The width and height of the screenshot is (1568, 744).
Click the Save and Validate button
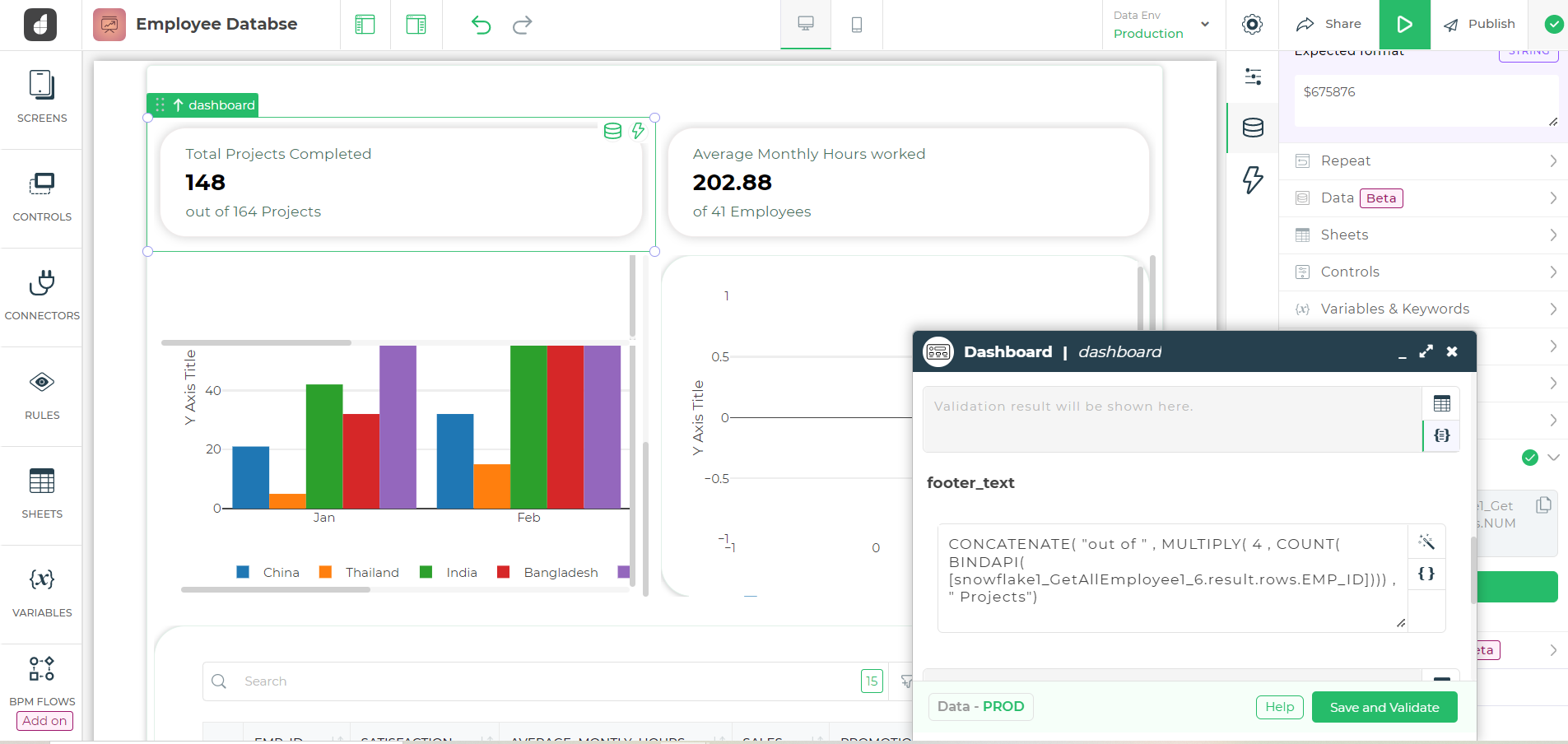1384,708
